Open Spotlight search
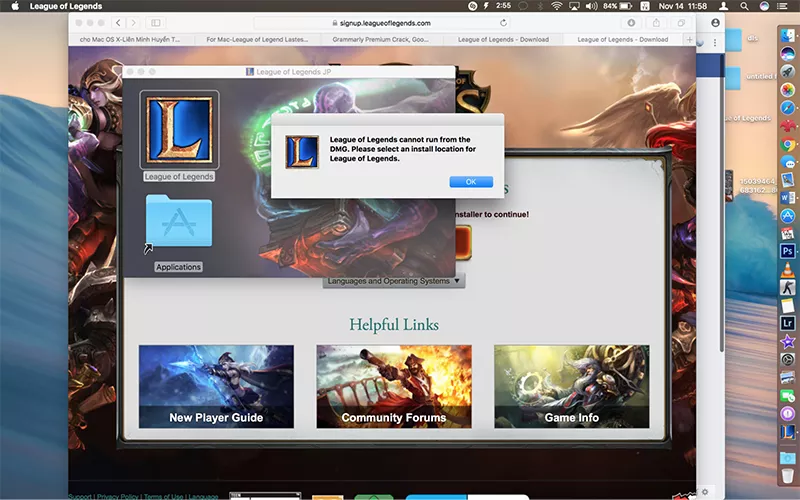This screenshot has width=800, height=500. point(744,6)
